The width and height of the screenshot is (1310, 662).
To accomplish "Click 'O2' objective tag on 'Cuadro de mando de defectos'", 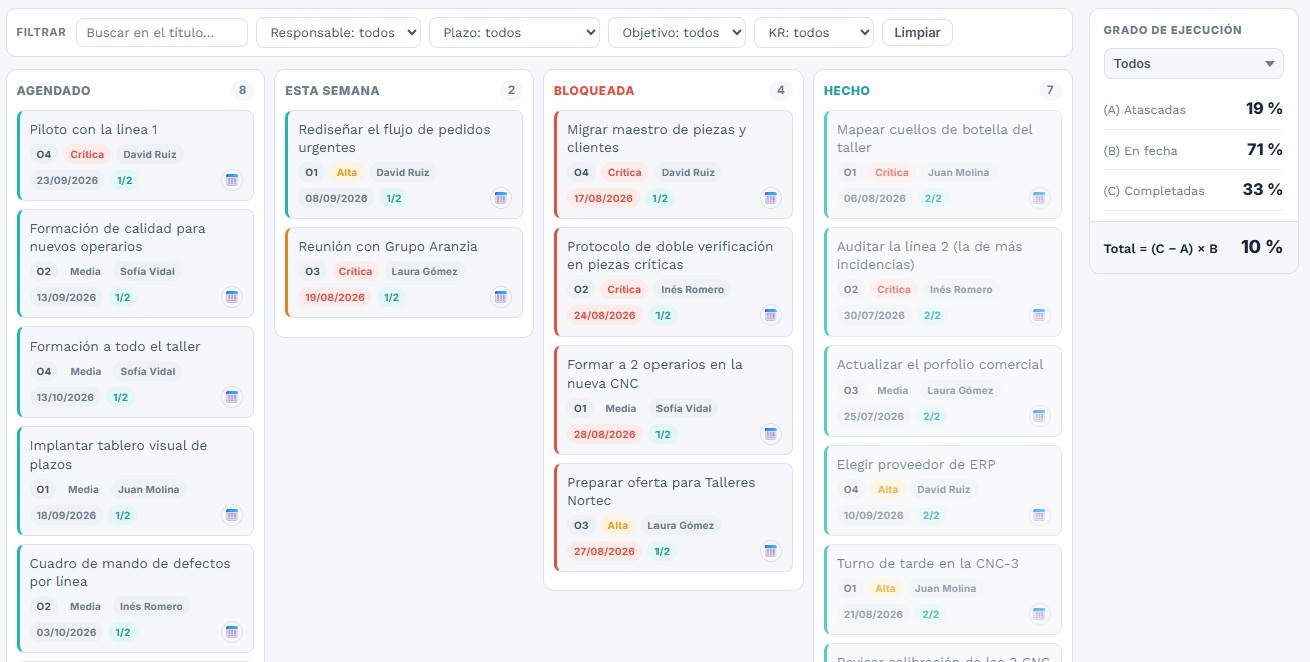I will click(x=43, y=606).
